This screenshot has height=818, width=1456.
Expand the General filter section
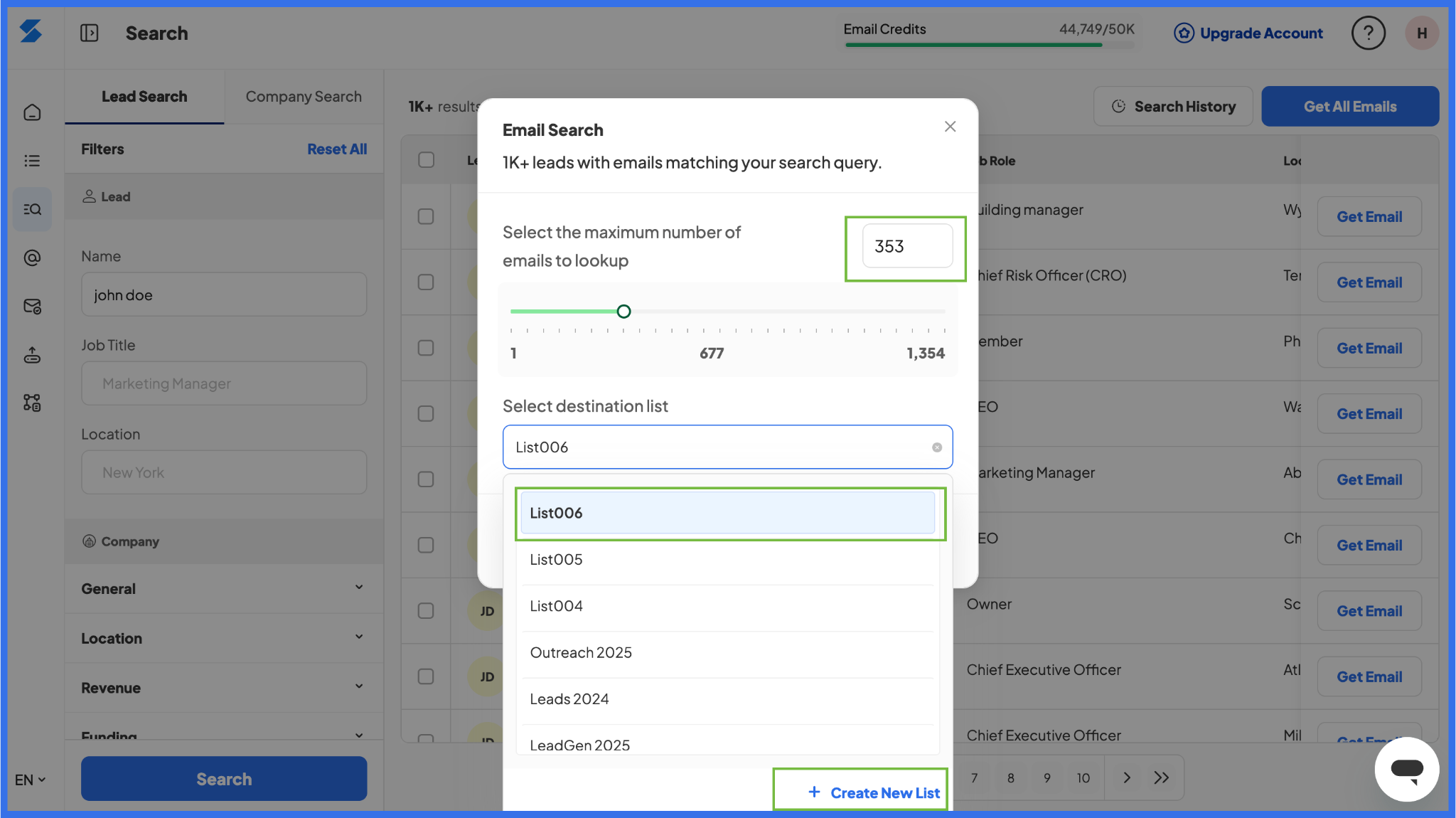pyautogui.click(x=224, y=588)
